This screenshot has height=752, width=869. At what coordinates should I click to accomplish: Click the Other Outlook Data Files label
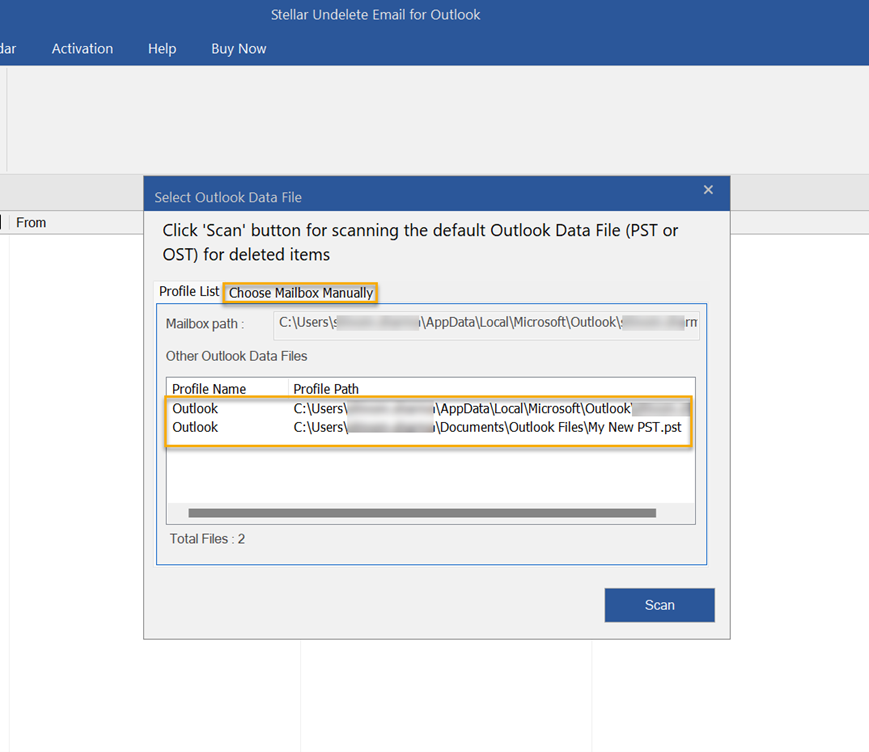click(236, 356)
